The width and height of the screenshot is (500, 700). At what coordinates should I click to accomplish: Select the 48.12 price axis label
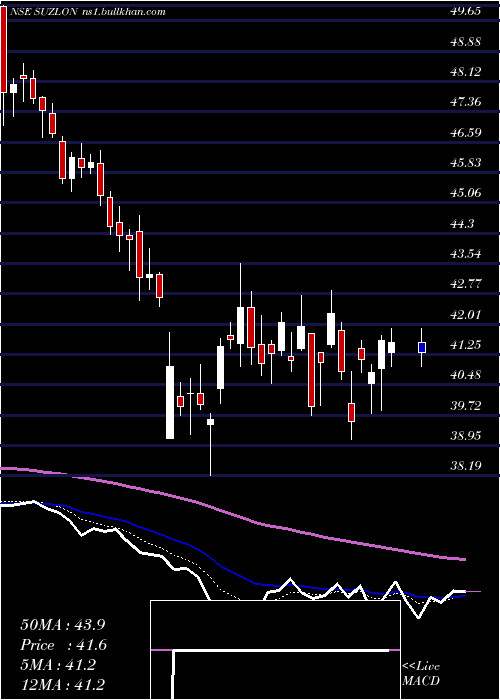[465, 72]
